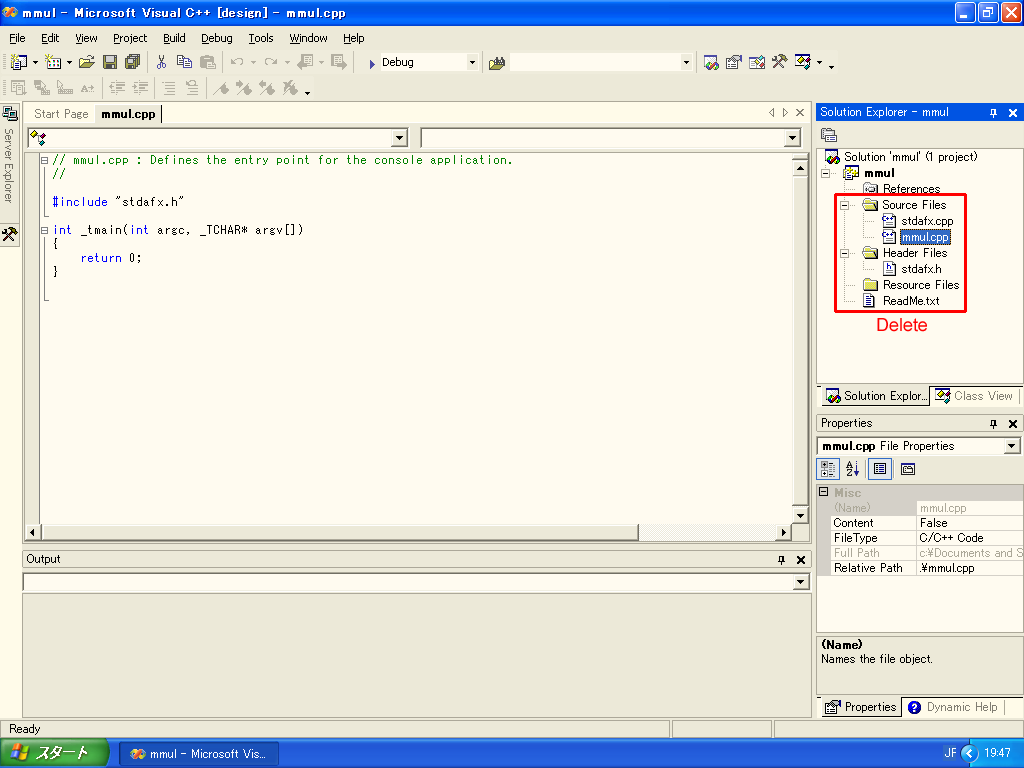
Task: Open the Output pane source dropdown
Action: tap(801, 582)
